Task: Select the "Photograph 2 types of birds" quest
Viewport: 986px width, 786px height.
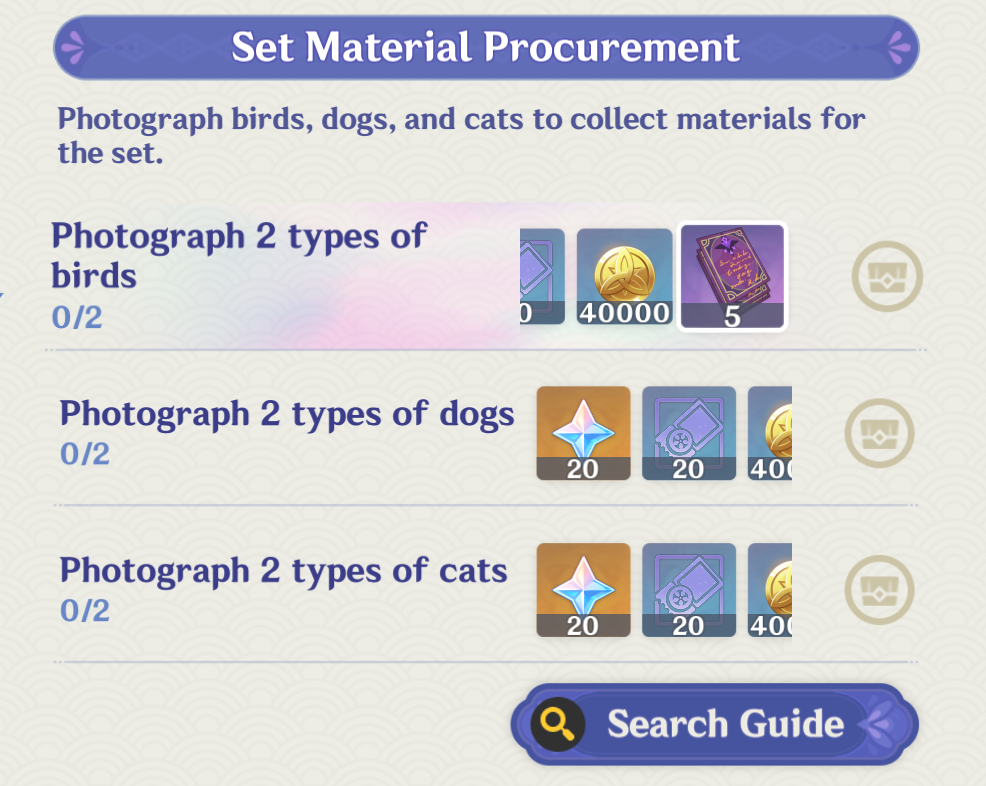Action: (239, 254)
